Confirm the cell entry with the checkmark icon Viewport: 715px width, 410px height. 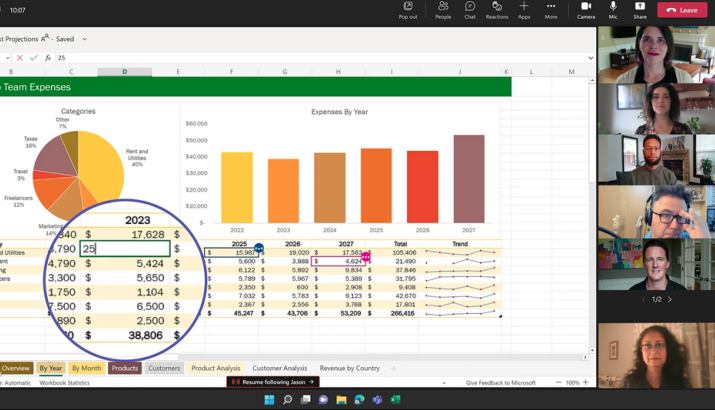(x=33, y=58)
